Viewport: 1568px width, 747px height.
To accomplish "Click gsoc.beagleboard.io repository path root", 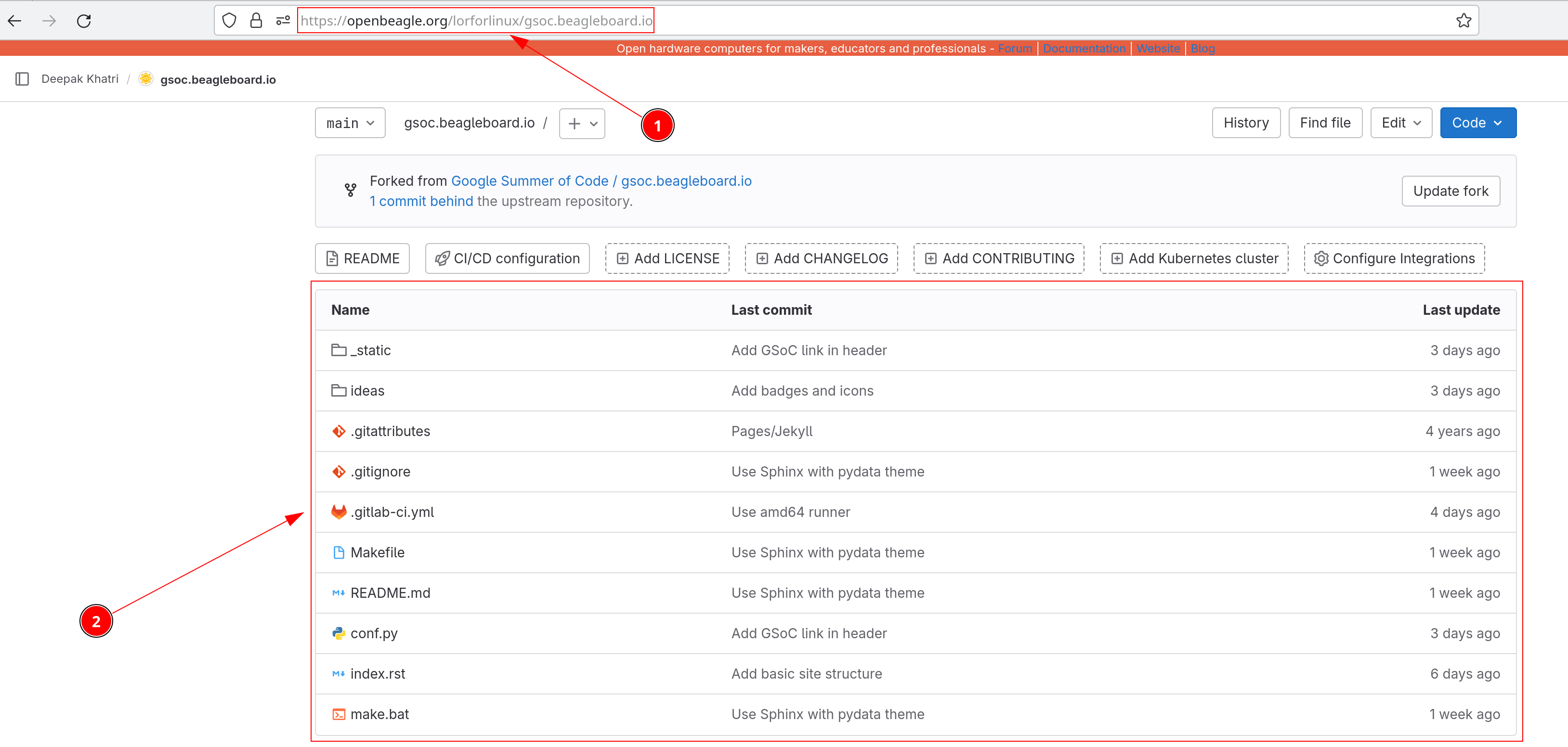I will (x=470, y=123).
